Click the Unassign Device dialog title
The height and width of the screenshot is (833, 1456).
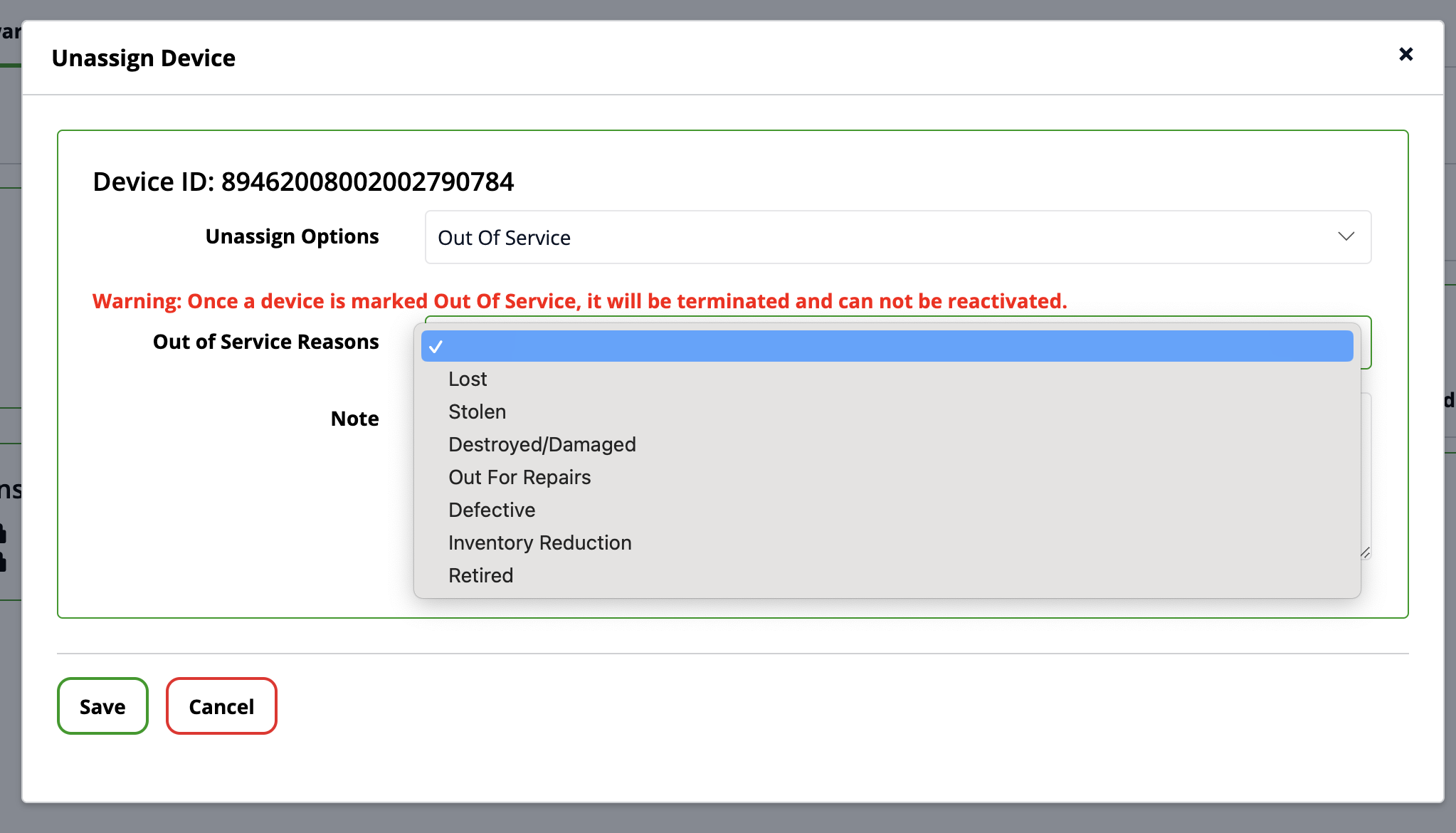[x=143, y=58]
